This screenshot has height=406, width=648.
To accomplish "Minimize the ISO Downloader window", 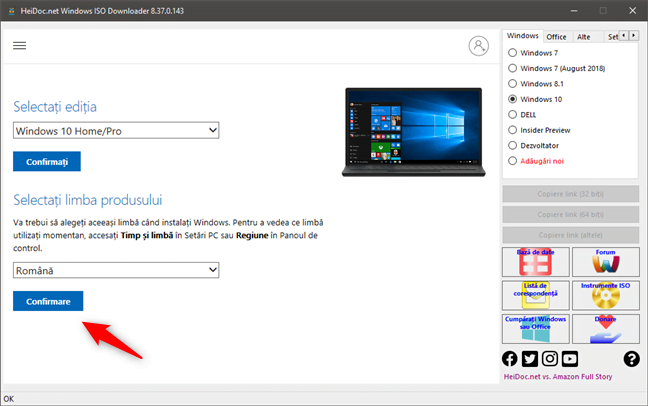I will pyautogui.click(x=574, y=11).
